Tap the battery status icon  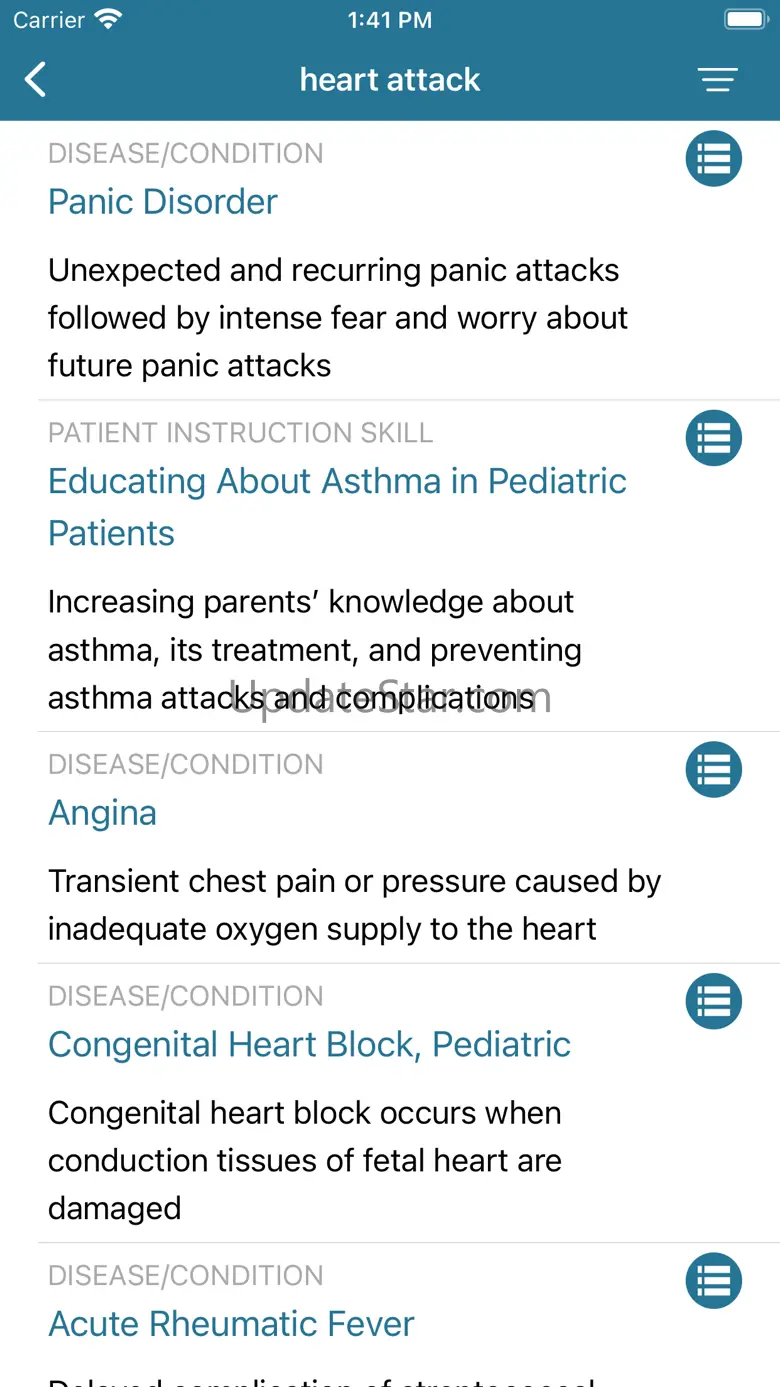[x=745, y=19]
